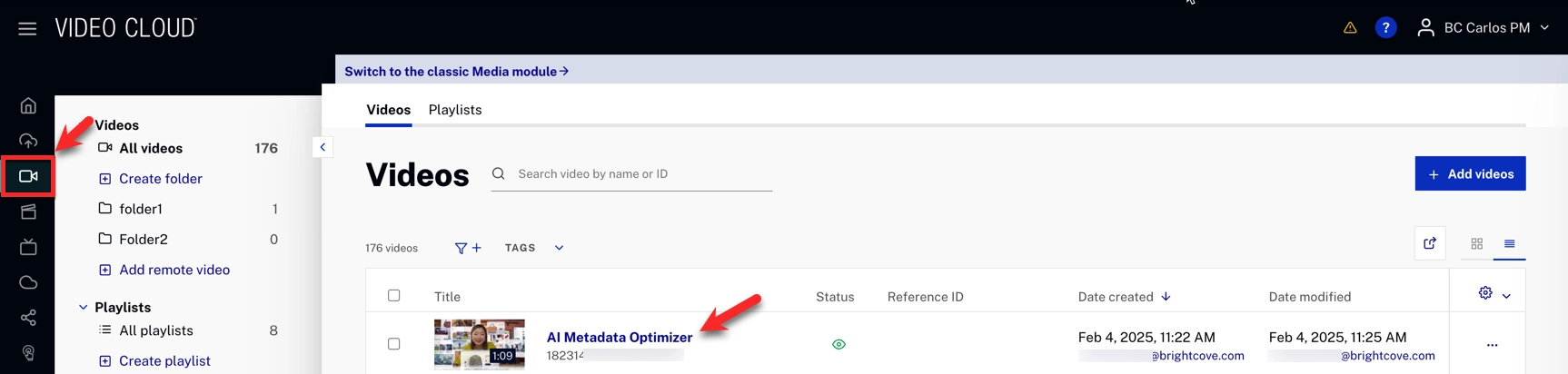Screen dimensions: 1568x374
Task: Open Switch to the classic Media module link
Action: coord(456,72)
